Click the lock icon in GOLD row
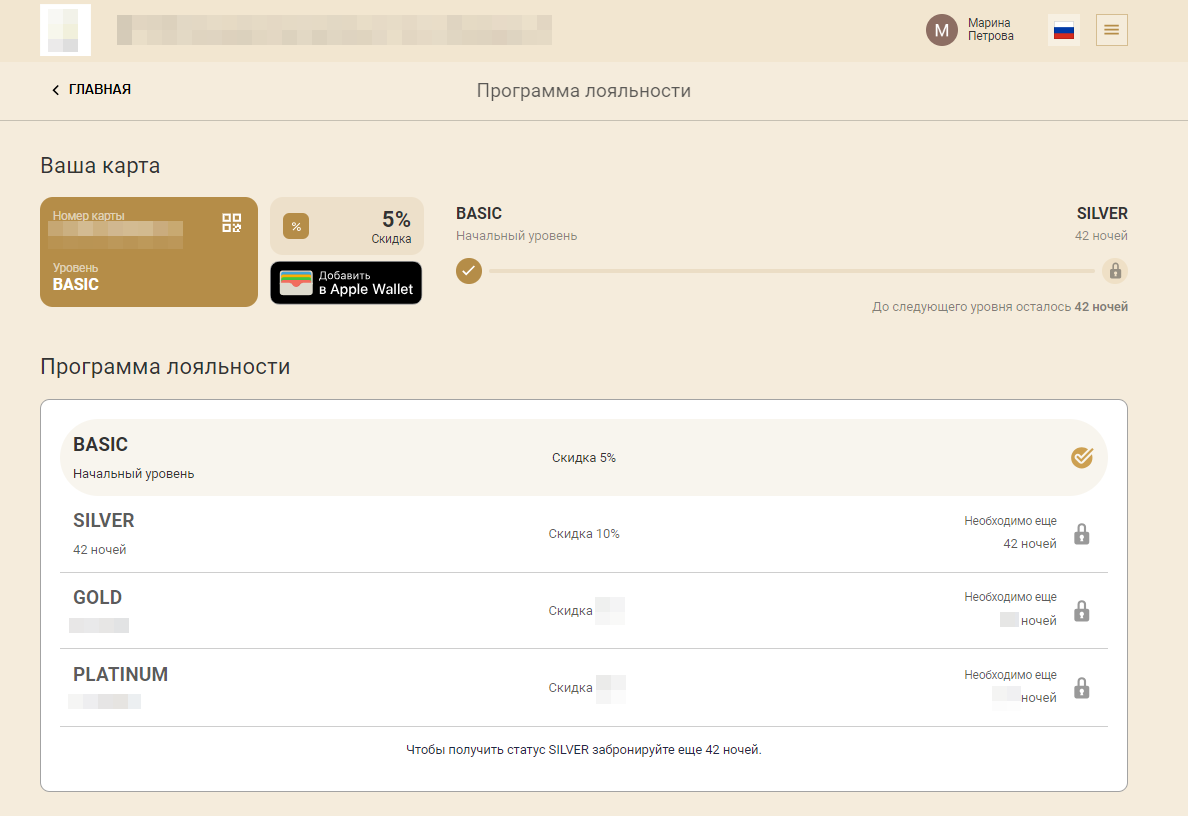This screenshot has height=816, width=1188. coord(1082,611)
